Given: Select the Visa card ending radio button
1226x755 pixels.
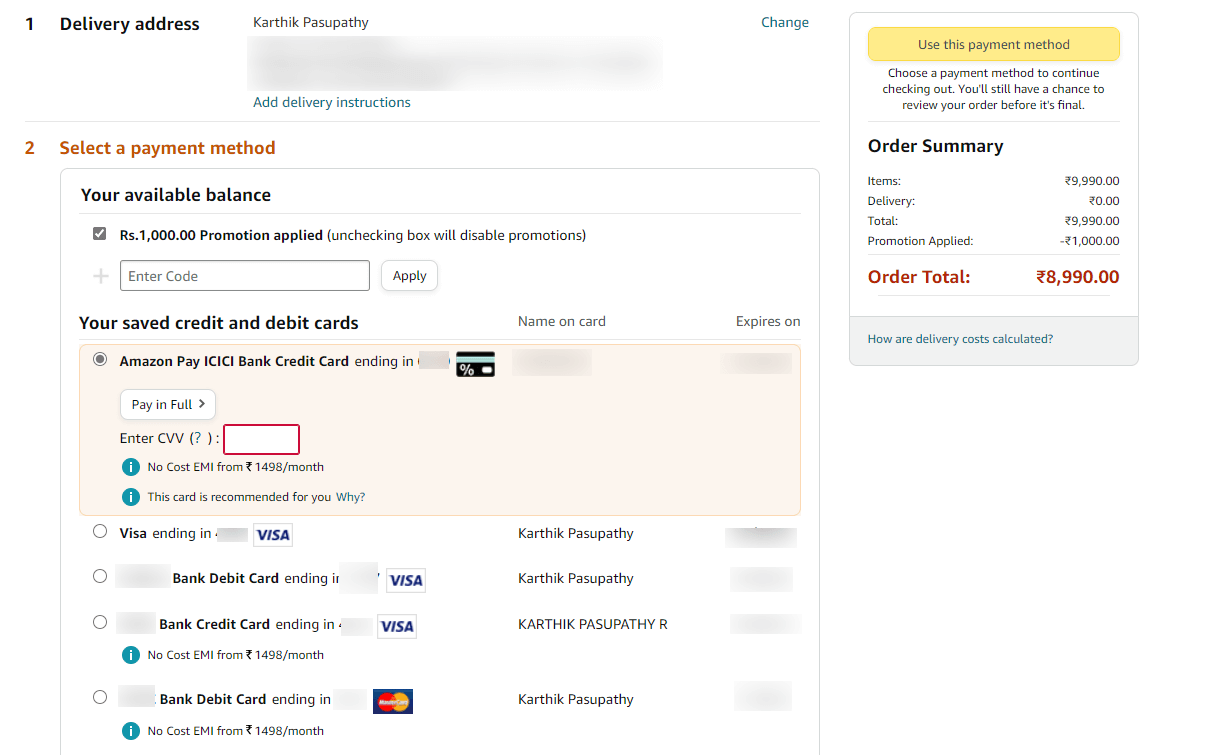Looking at the screenshot, I should 99,531.
